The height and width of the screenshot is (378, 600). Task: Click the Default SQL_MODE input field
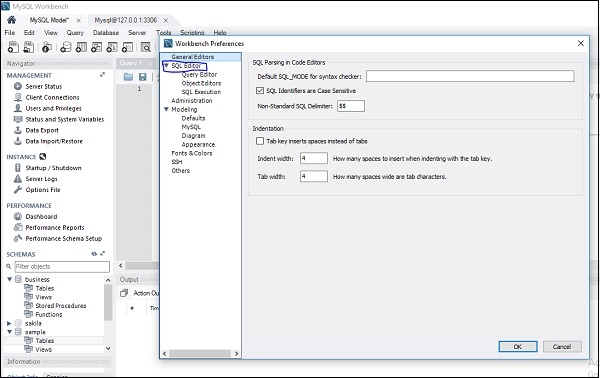tap(470, 76)
